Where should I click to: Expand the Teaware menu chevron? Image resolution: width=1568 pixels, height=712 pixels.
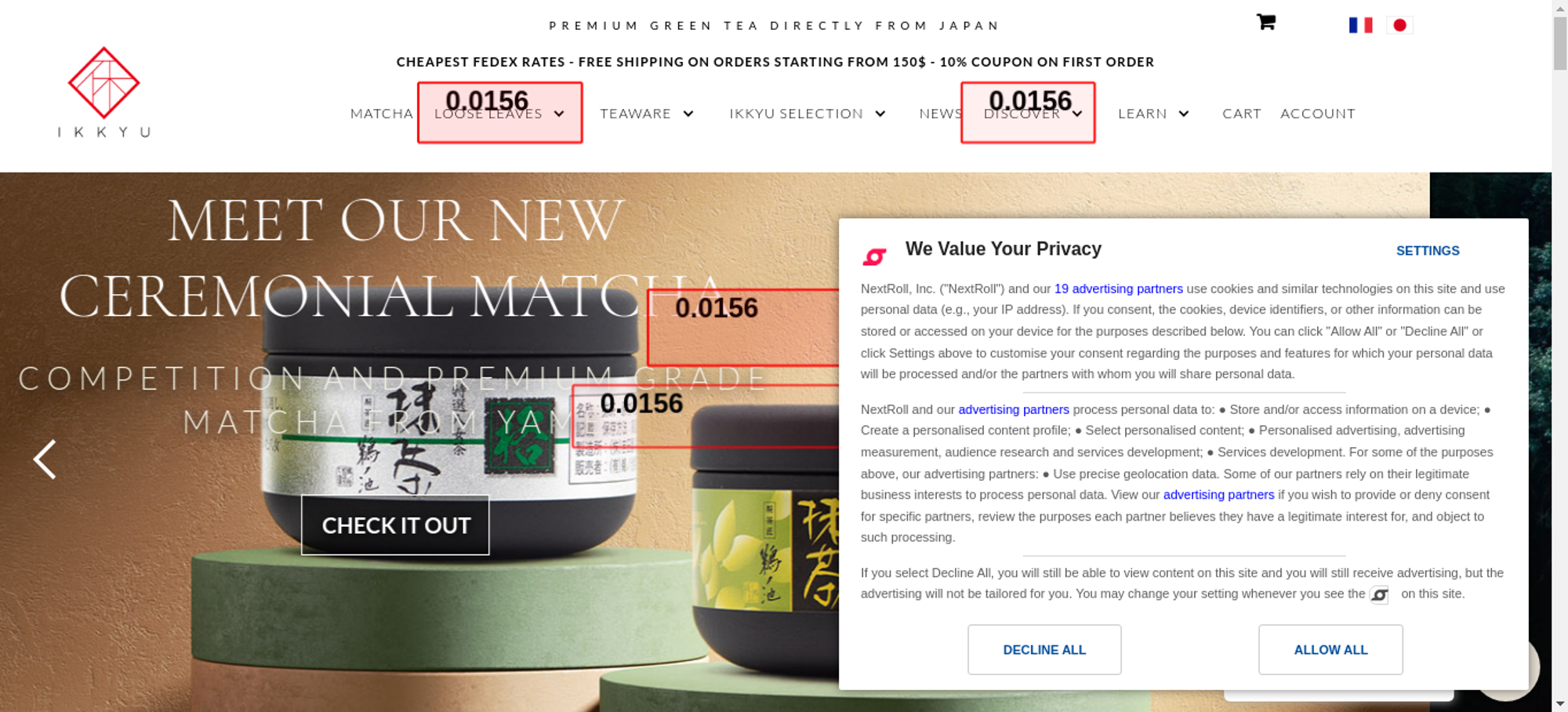(x=688, y=114)
